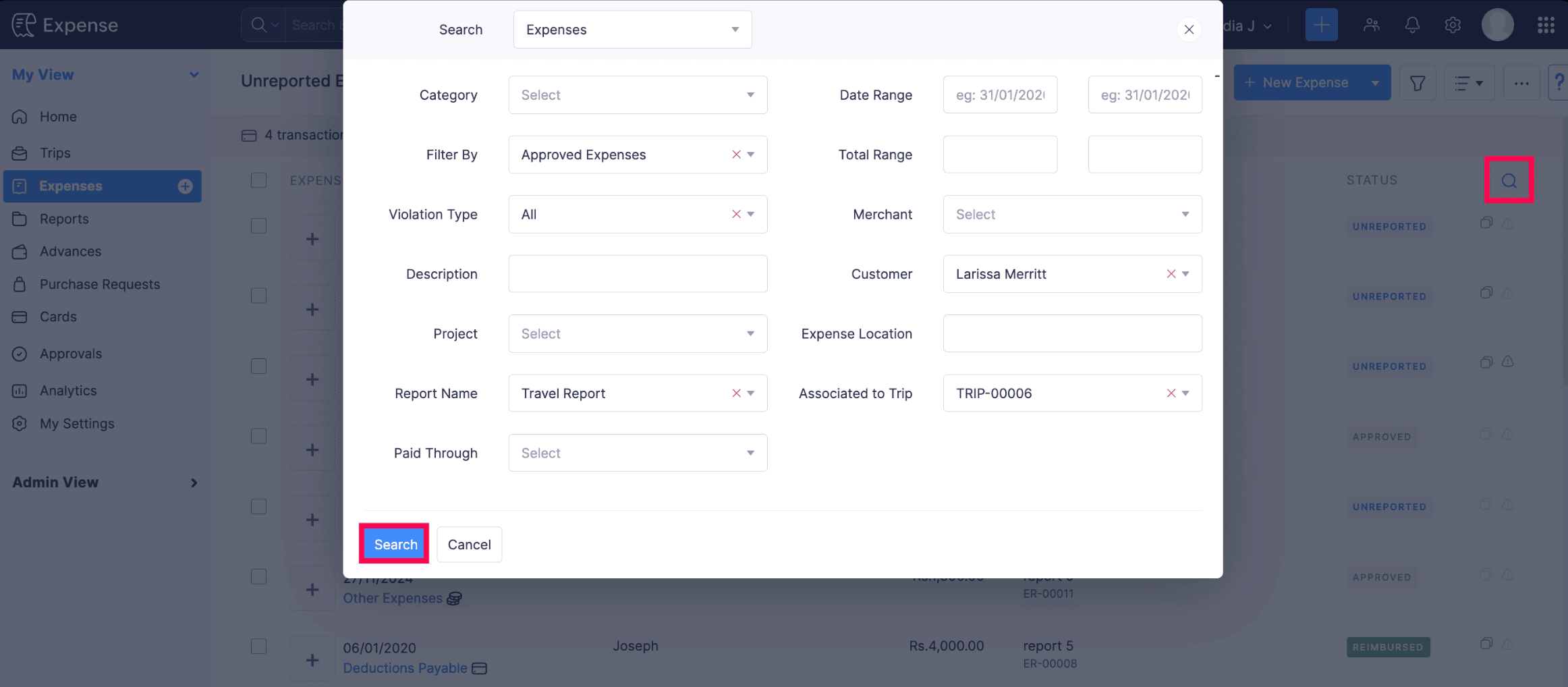Click the search magnifier in table header
Screen dimensions: 1568x687
[x=1509, y=180]
